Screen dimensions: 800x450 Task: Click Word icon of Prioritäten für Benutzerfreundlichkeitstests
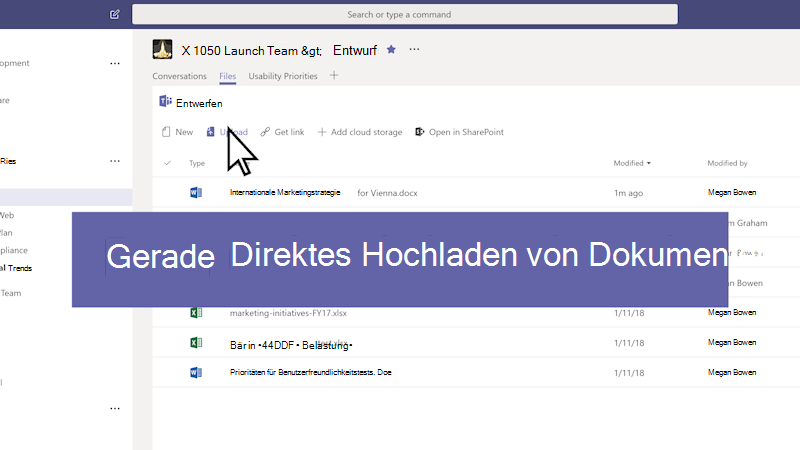click(x=196, y=372)
